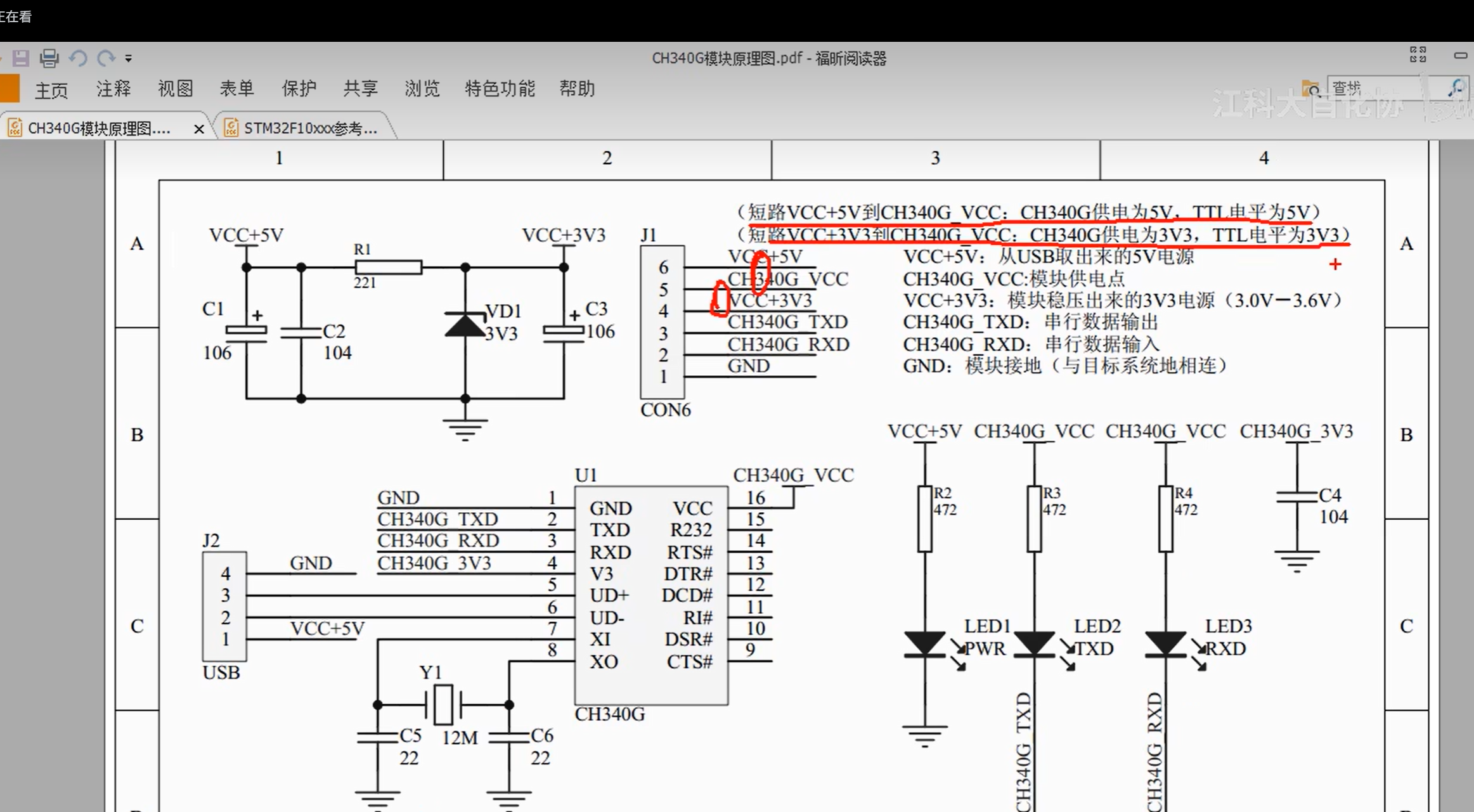Click the Save icon in quick toolbar
Image resolution: width=1474 pixels, height=812 pixels.
pos(20,58)
